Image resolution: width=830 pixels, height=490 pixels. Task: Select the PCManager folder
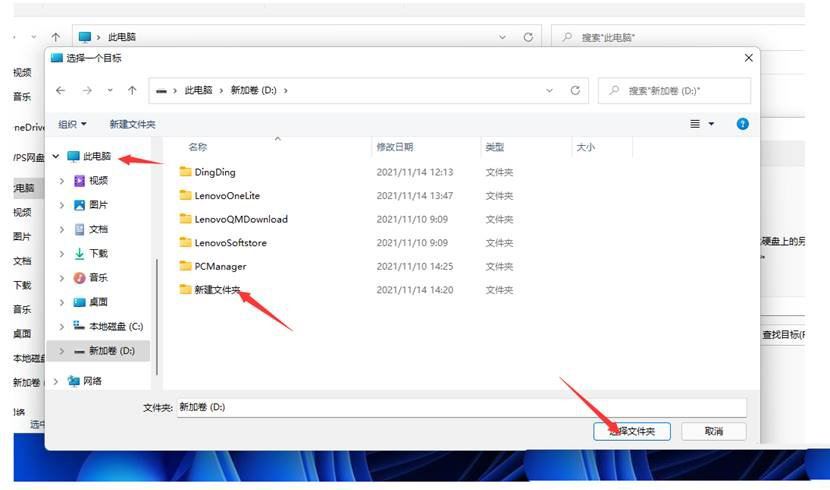tap(220, 266)
